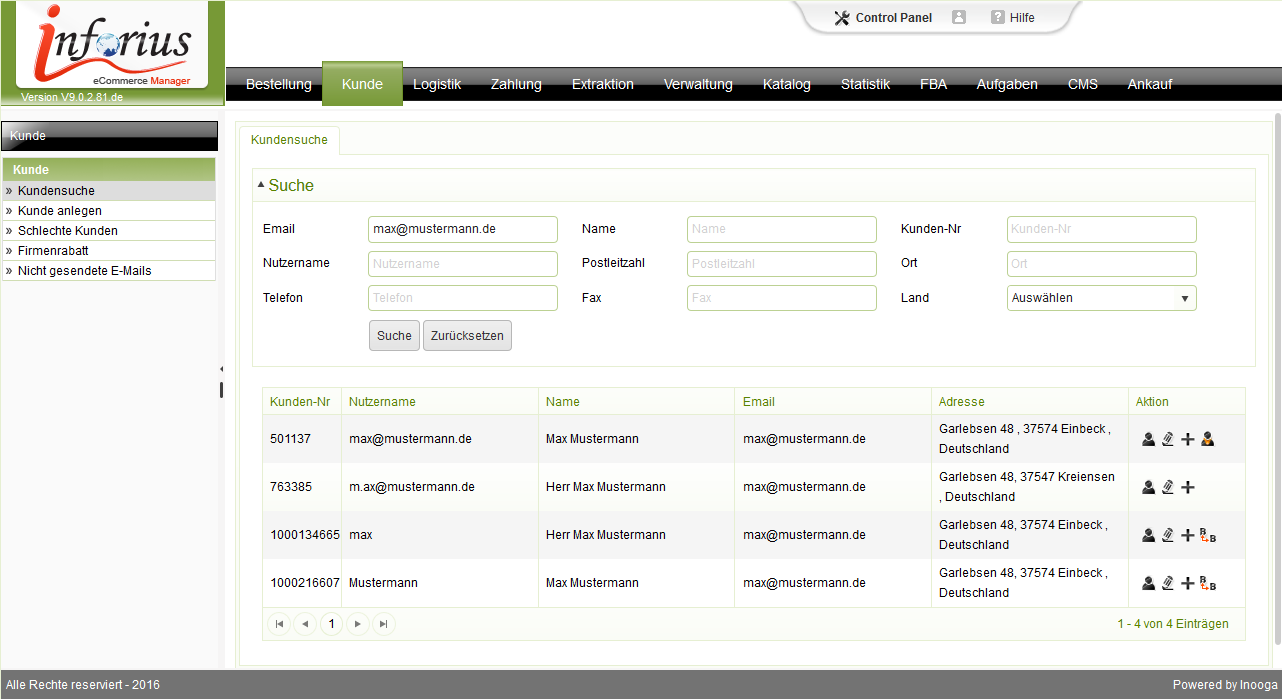Open the Land dropdown "Auswählen"

click(1101, 298)
